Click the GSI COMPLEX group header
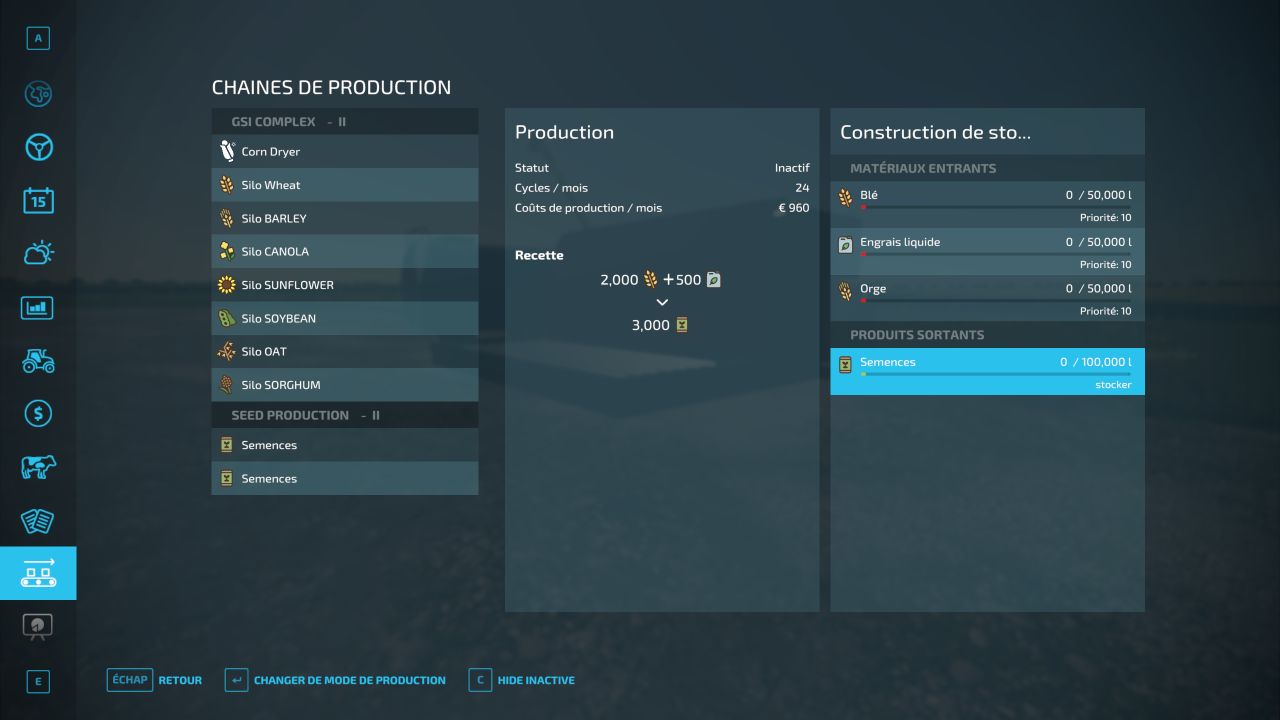Screen dimensions: 1280x720 point(345,122)
